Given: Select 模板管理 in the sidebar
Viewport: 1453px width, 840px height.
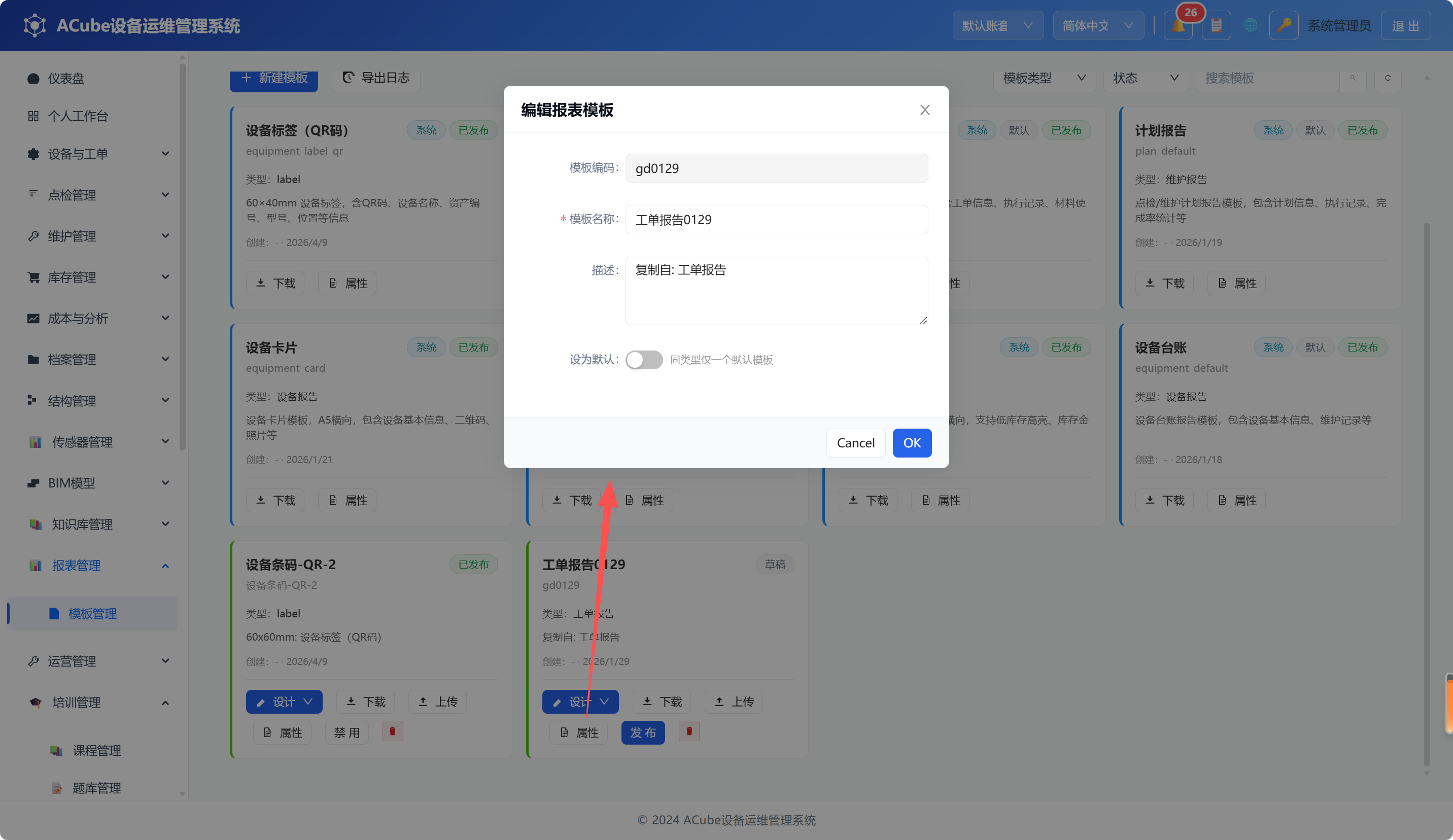Looking at the screenshot, I should pyautogui.click(x=92, y=613).
